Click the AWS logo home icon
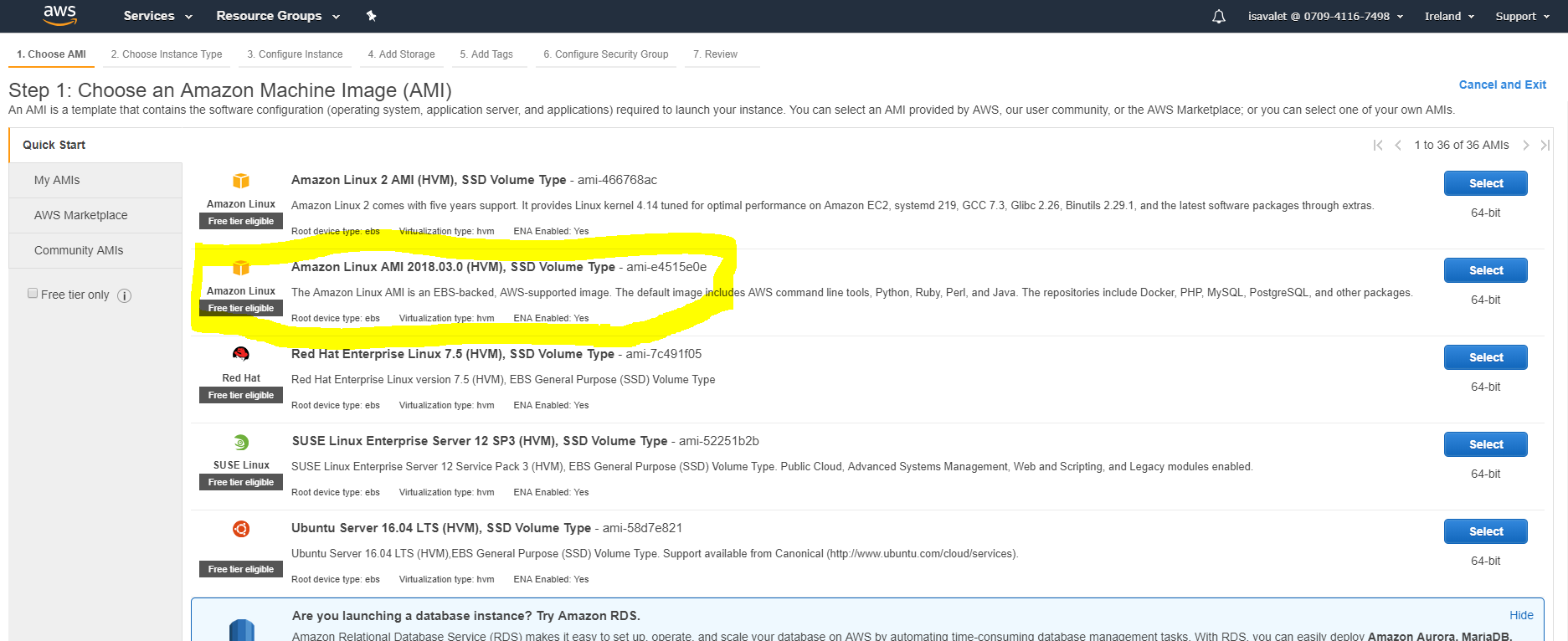This screenshot has height=641, width=1568. [59, 15]
